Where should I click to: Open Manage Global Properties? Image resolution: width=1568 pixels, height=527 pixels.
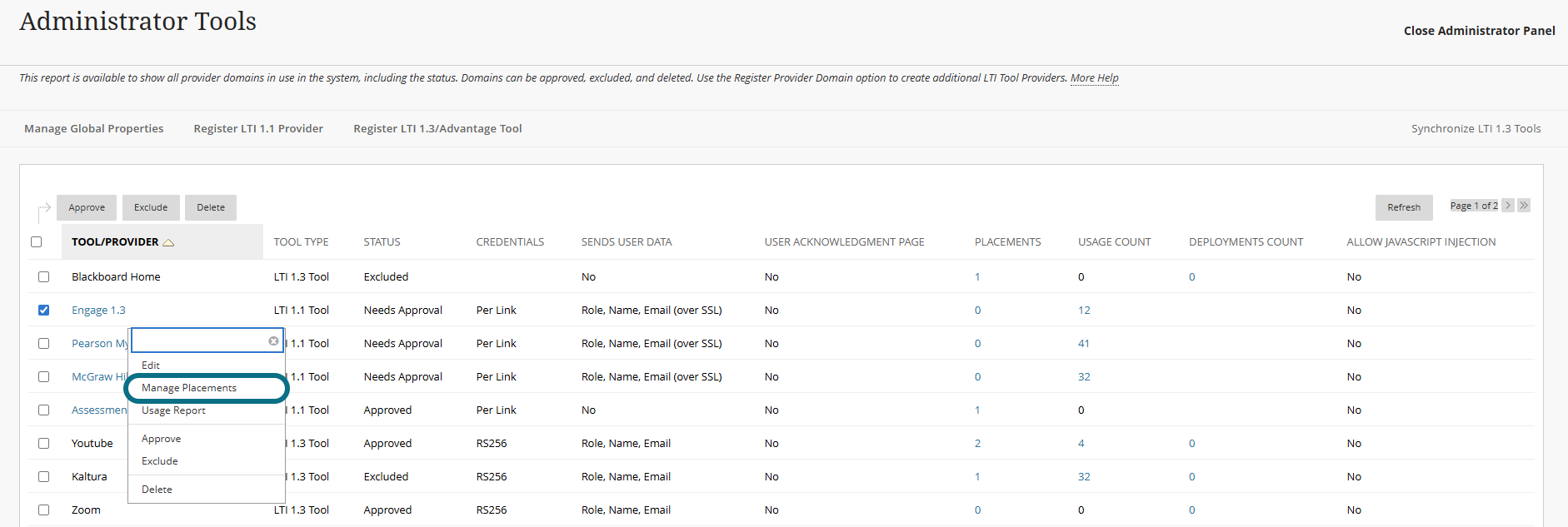(x=94, y=128)
